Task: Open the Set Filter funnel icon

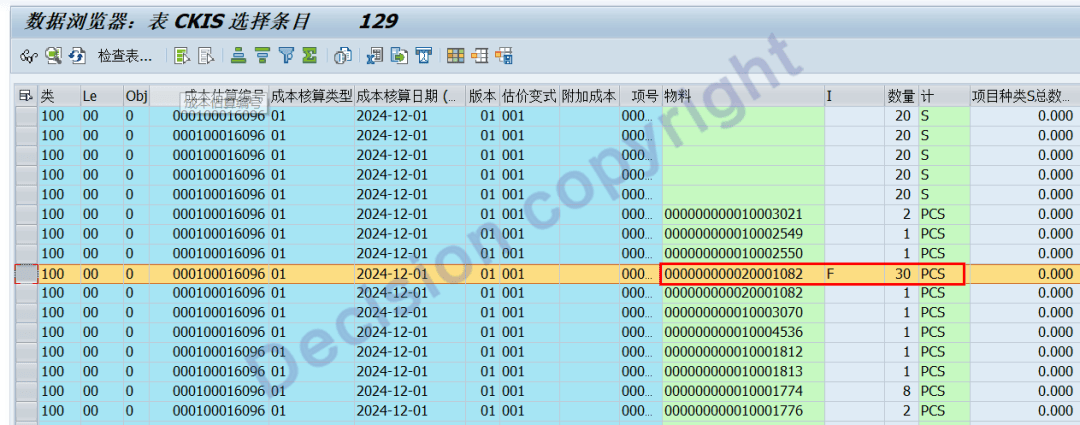Action: pos(286,56)
